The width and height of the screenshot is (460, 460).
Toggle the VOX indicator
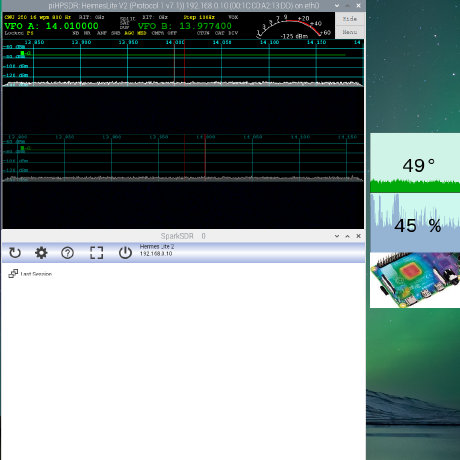click(x=233, y=17)
